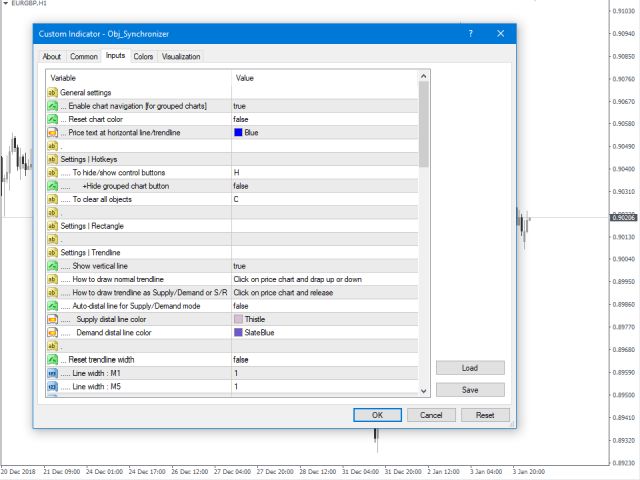Click 'Click on price chart and drap up or down'
Image resolution: width=640 pixels, height=480 pixels.
(298, 279)
